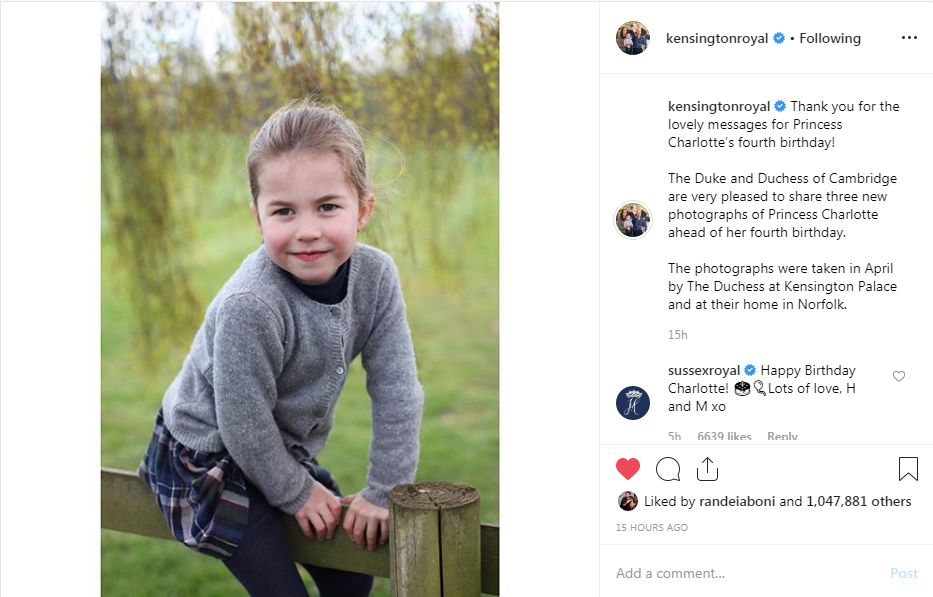Click the Princess Charlotte photo
This screenshot has width=933, height=597.
click(299, 298)
